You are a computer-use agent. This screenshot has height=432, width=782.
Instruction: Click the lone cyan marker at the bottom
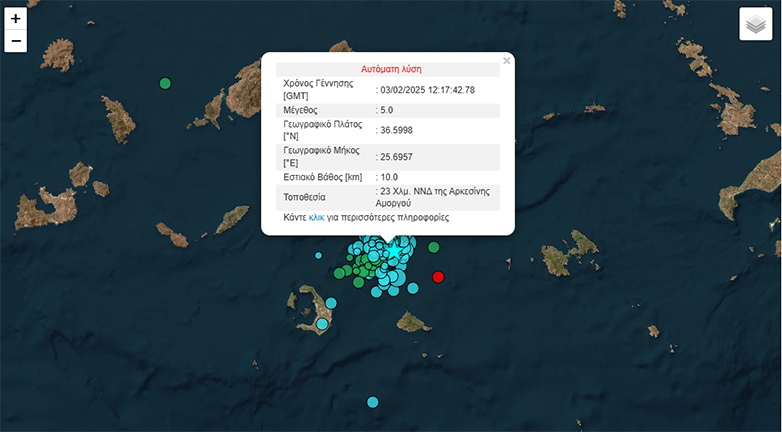tap(372, 402)
